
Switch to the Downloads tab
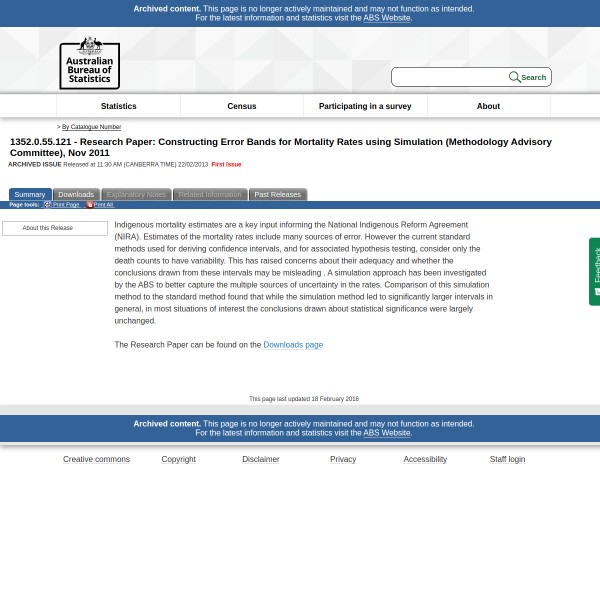click(x=76, y=194)
